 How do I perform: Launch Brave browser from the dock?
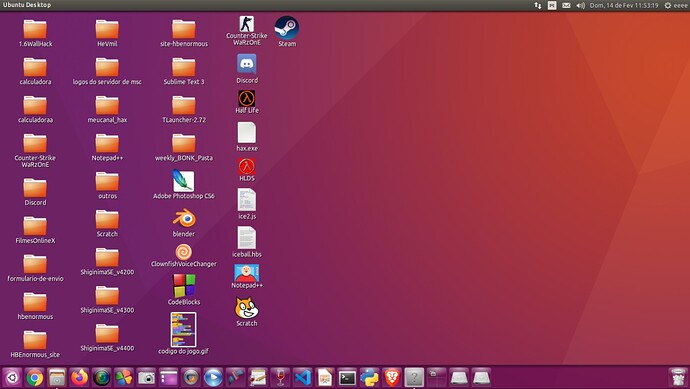coord(392,378)
